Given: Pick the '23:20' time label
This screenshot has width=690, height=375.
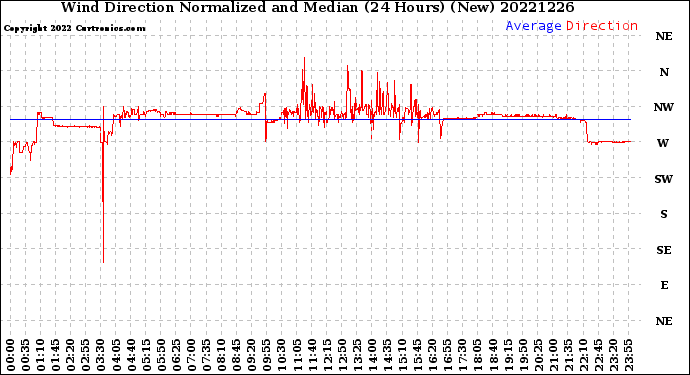Looking at the screenshot, I should (x=614, y=355).
